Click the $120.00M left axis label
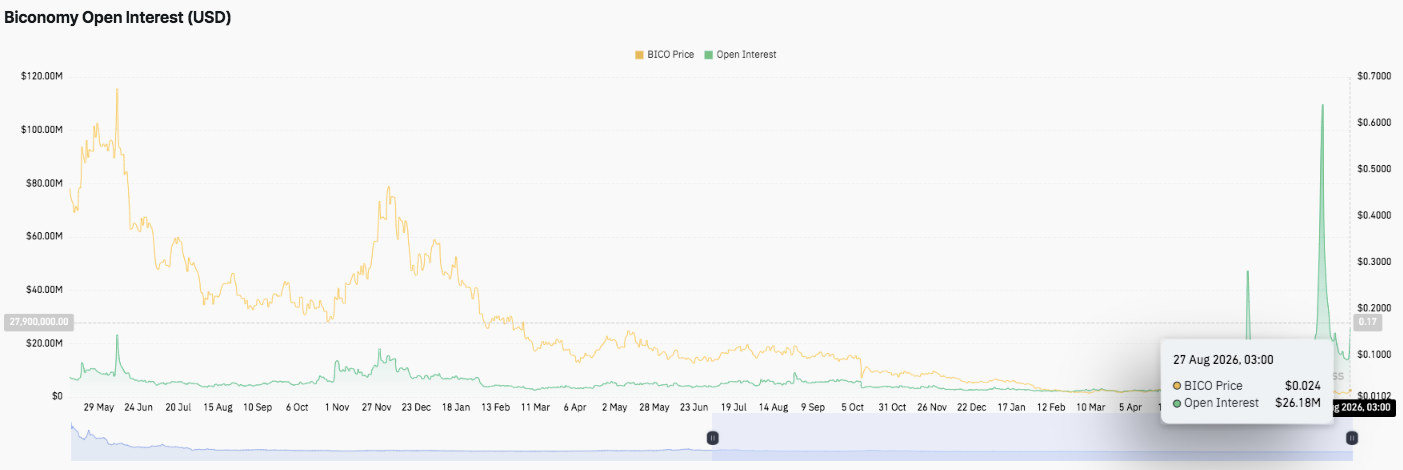 [x=43, y=76]
